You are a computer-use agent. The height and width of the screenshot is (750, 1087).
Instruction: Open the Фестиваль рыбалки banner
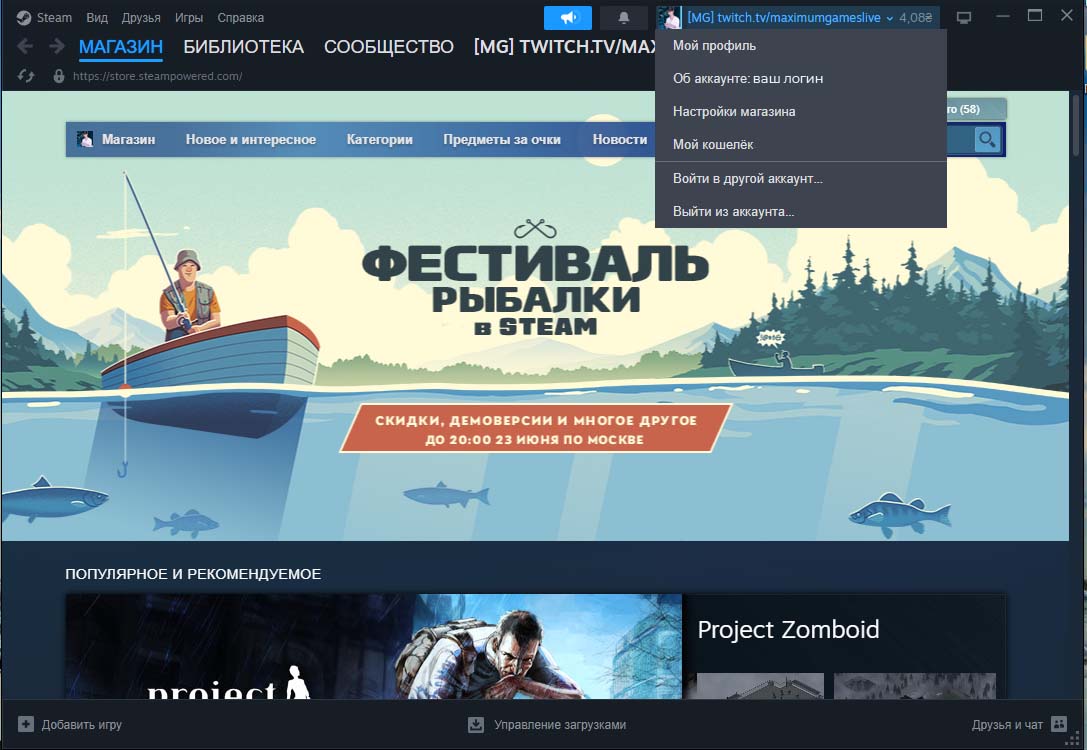tap(535, 315)
